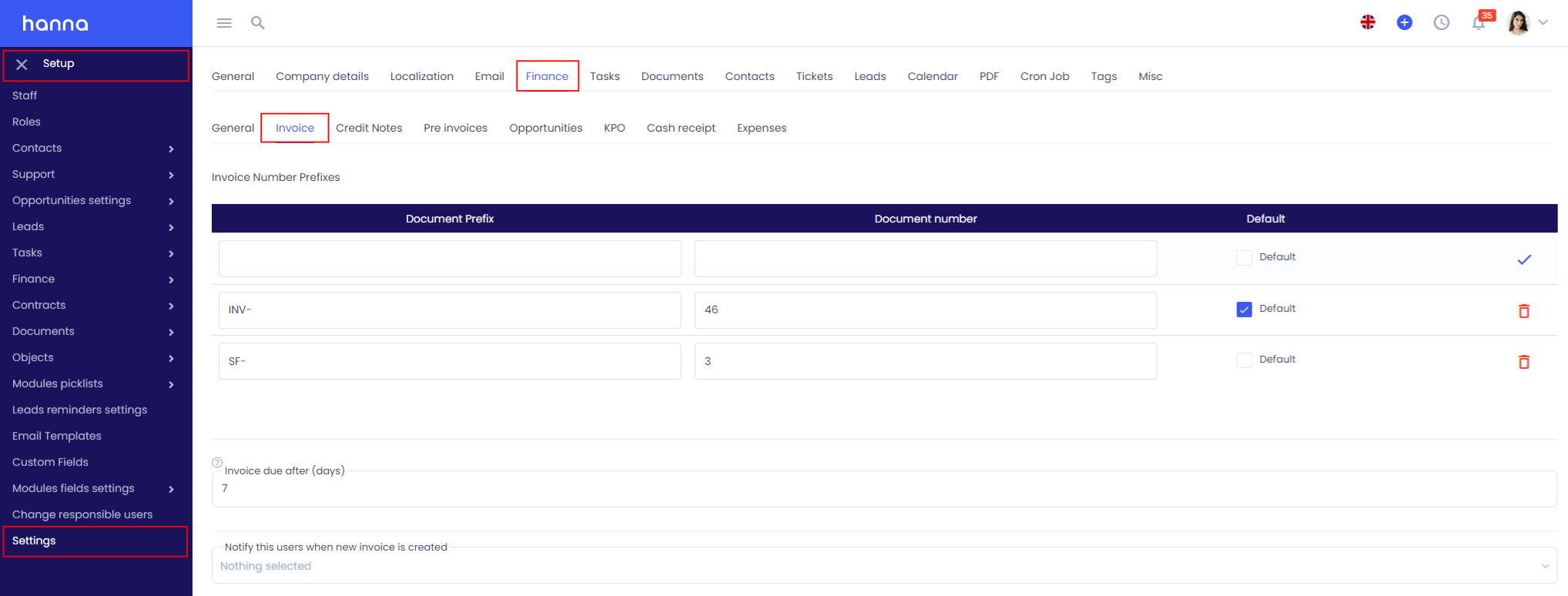The height and width of the screenshot is (596, 1568).
Task: Switch to the Localization tab
Action: click(x=421, y=76)
